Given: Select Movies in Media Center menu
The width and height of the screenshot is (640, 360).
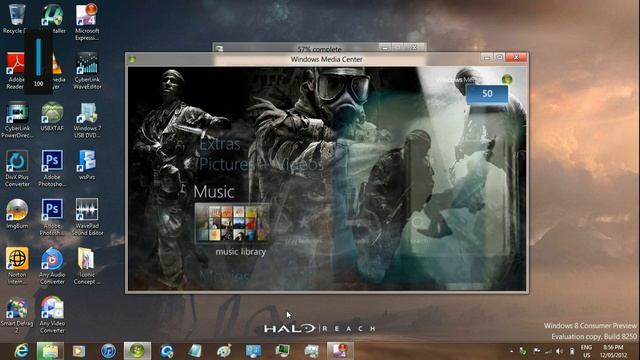Looking at the screenshot, I should [224, 276].
